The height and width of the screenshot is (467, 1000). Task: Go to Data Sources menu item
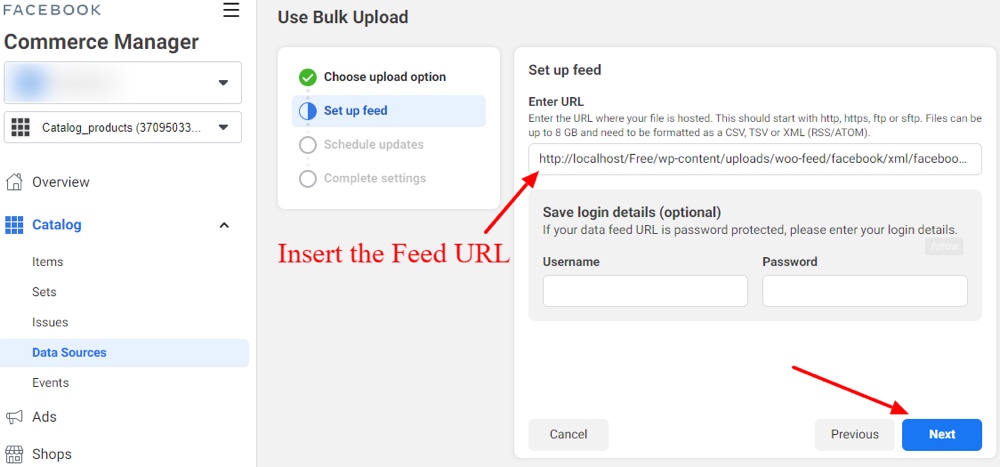pyautogui.click(x=69, y=353)
